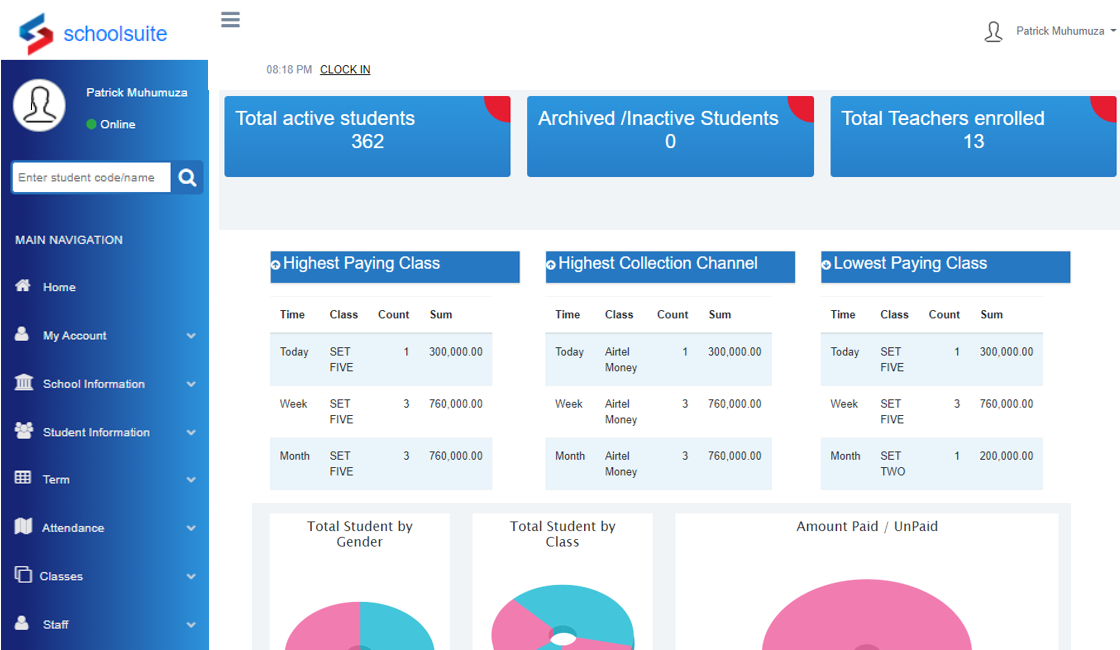This screenshot has width=1120, height=650.
Task: Click the Classes copy icon
Action: point(23,575)
